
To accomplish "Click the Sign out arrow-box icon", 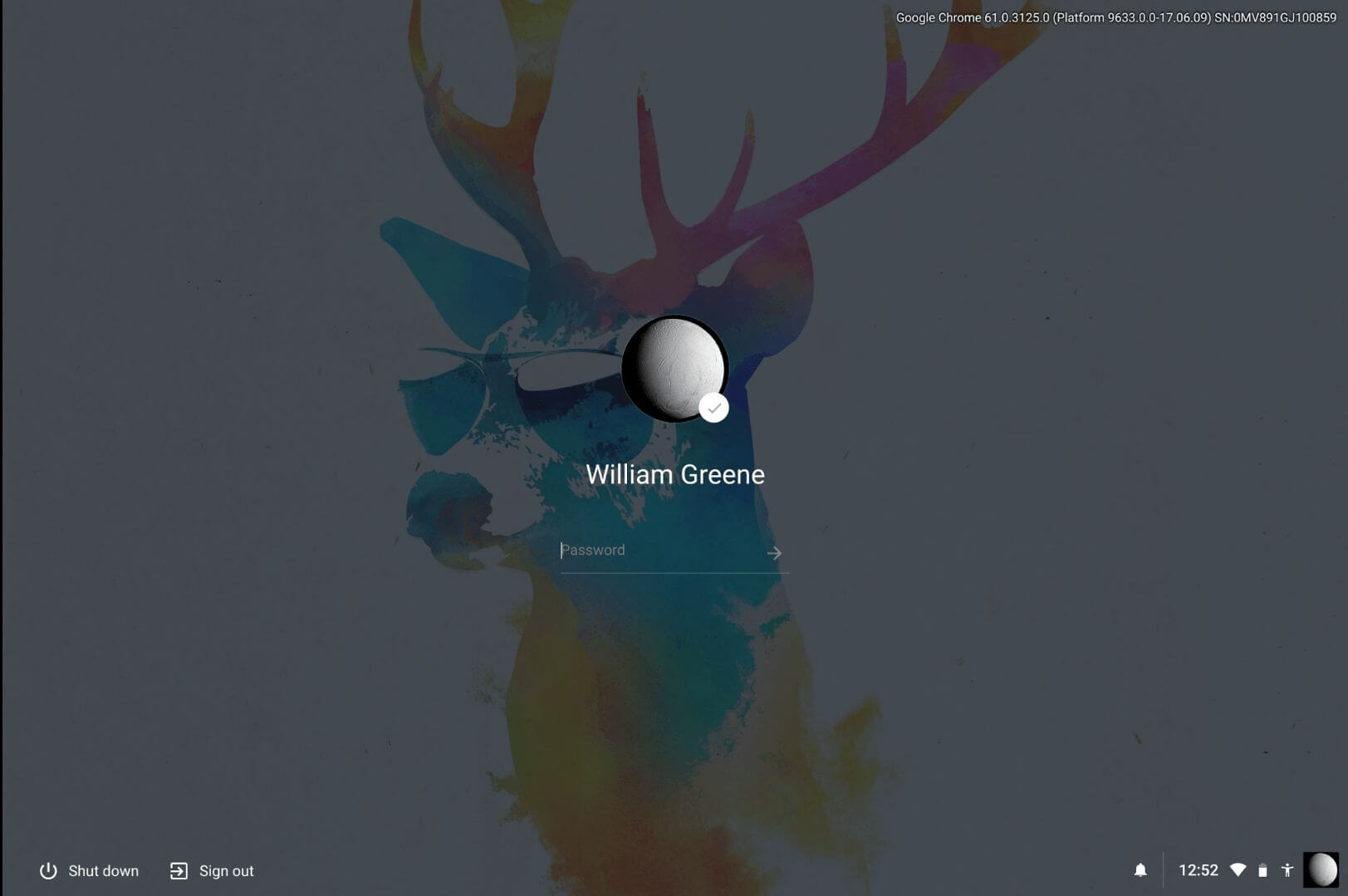I will click(x=179, y=870).
